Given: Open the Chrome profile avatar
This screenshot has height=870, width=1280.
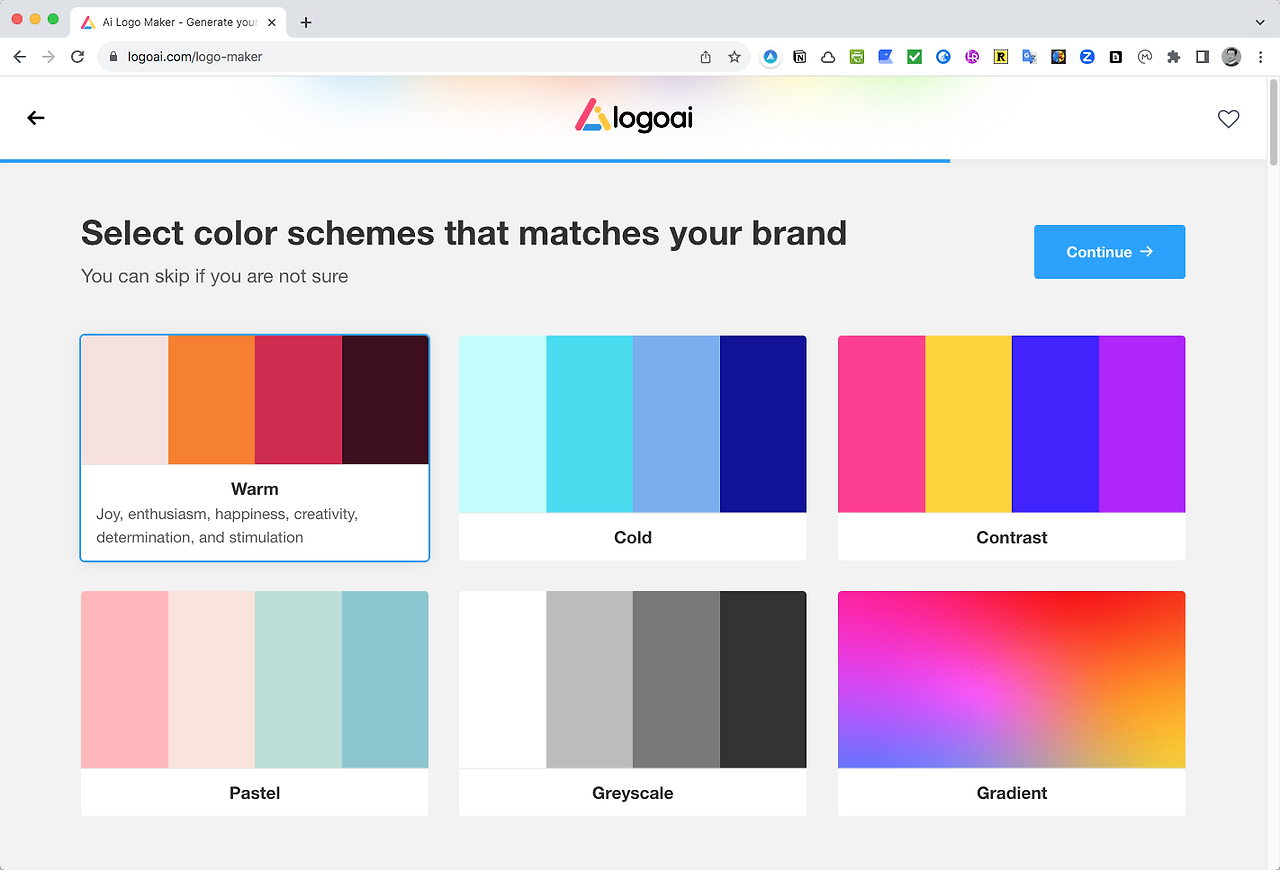Looking at the screenshot, I should pyautogui.click(x=1231, y=57).
